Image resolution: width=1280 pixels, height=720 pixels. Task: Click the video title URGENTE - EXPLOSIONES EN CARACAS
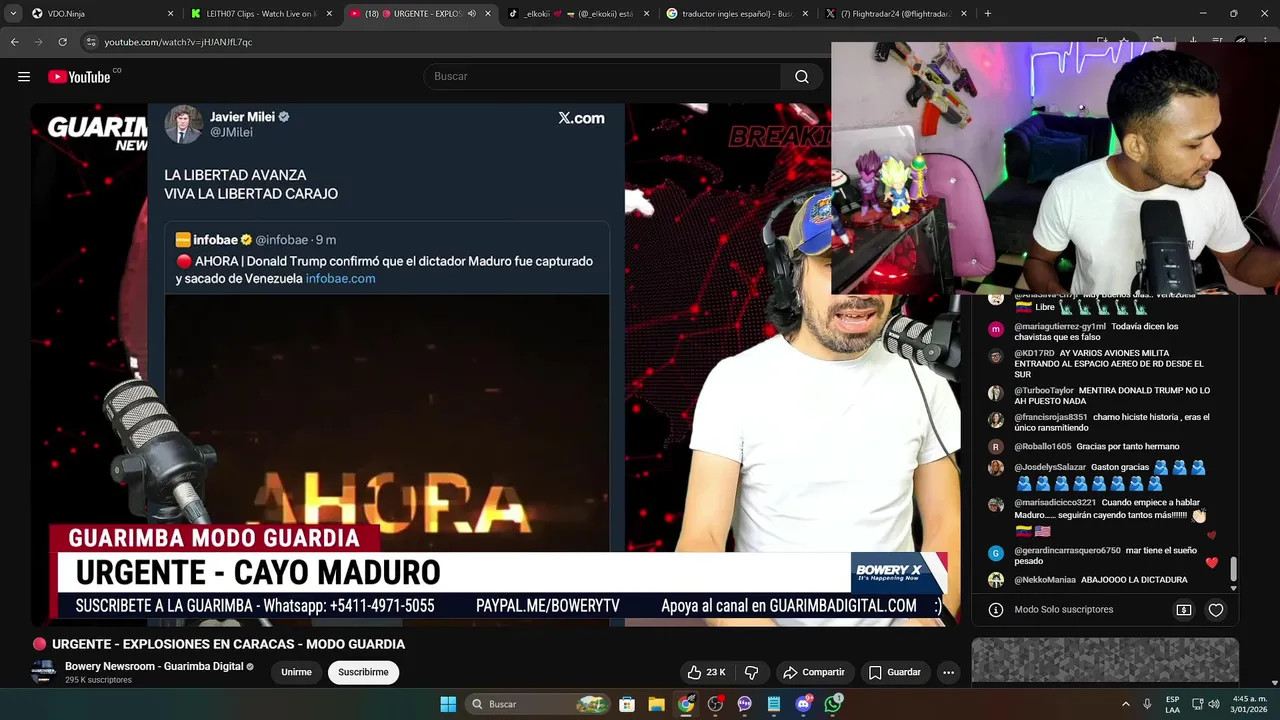228,644
